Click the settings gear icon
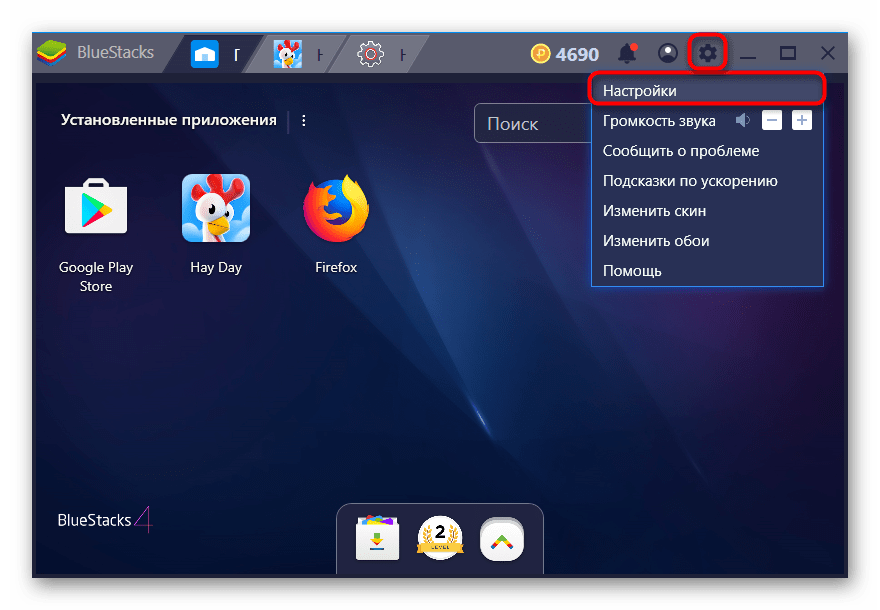 point(708,53)
